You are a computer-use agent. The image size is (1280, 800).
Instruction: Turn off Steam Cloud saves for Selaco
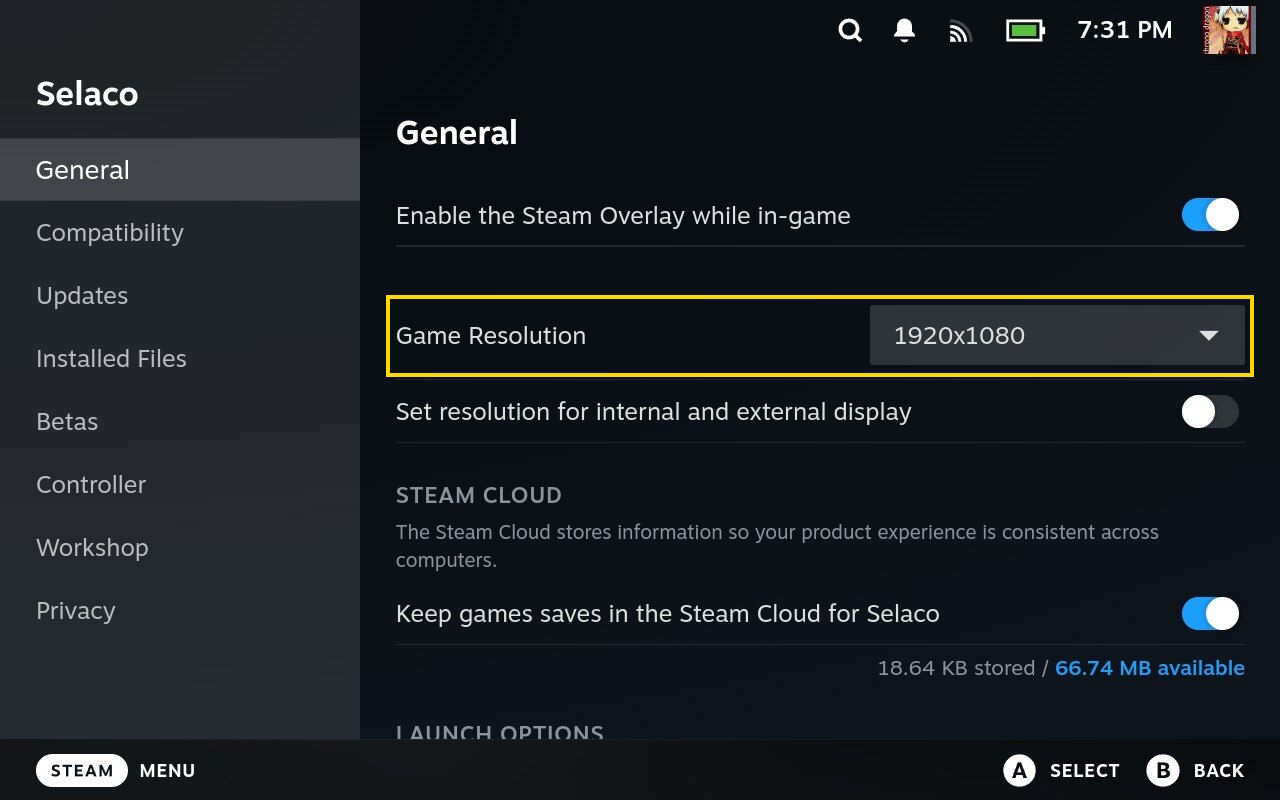click(1210, 613)
